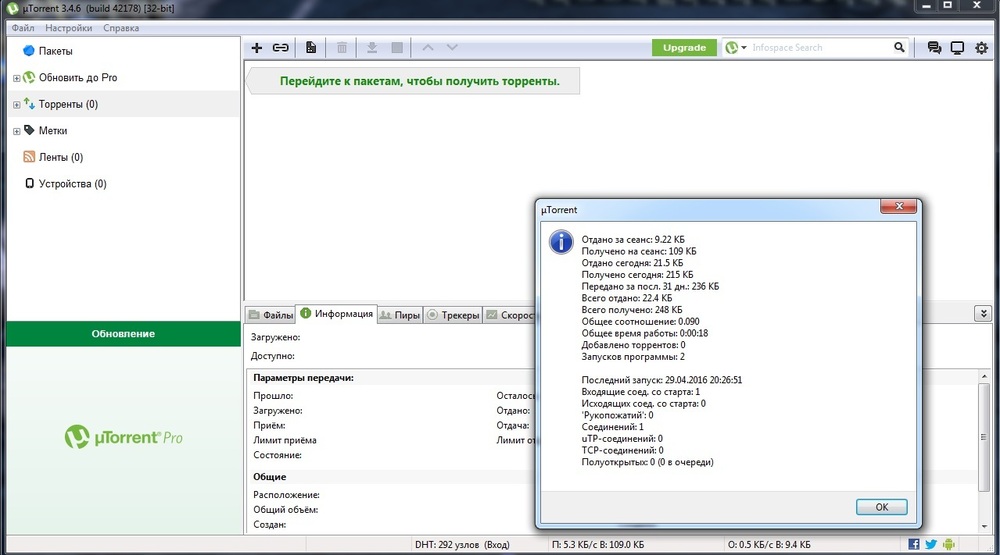Click the Add Torrent from URL link icon

click(281, 47)
